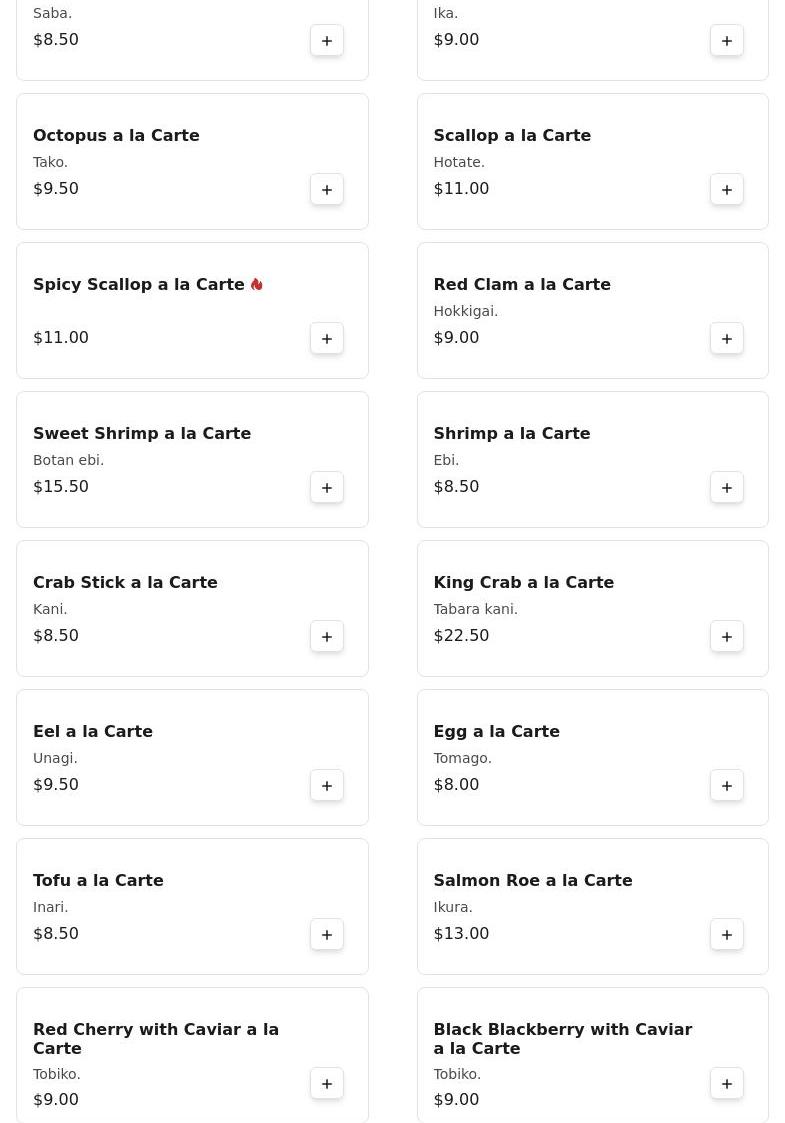Image resolution: width=785 pixels, height=1123 pixels.
Task: Add Red Cherry with Caviar item
Action: coord(327,1084)
